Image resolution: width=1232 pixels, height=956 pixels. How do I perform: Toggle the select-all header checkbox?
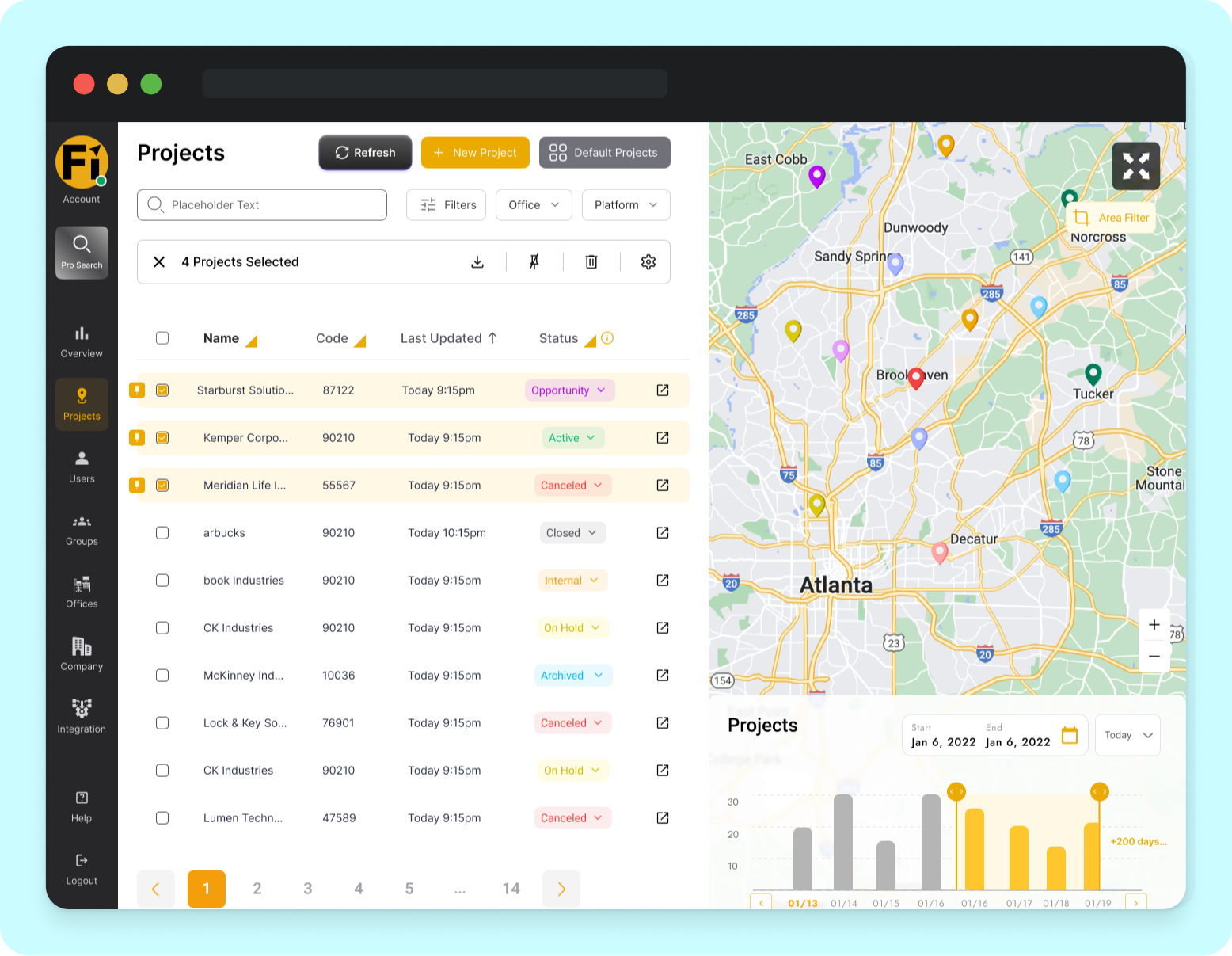(162, 338)
